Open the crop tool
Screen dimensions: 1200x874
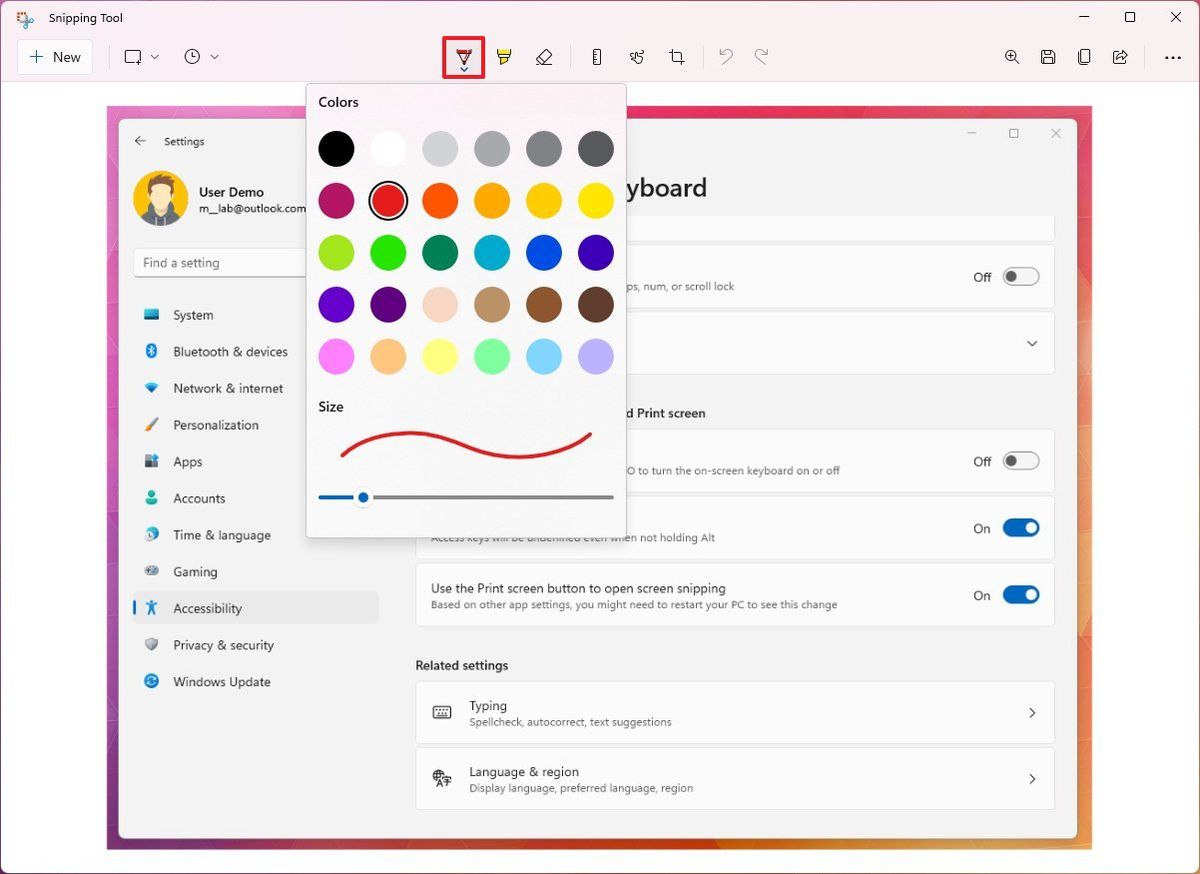coord(677,57)
